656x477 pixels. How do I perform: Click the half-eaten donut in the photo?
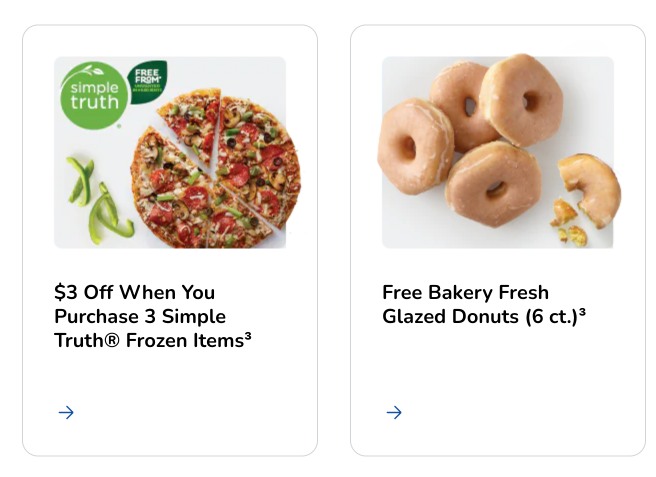pyautogui.click(x=591, y=189)
